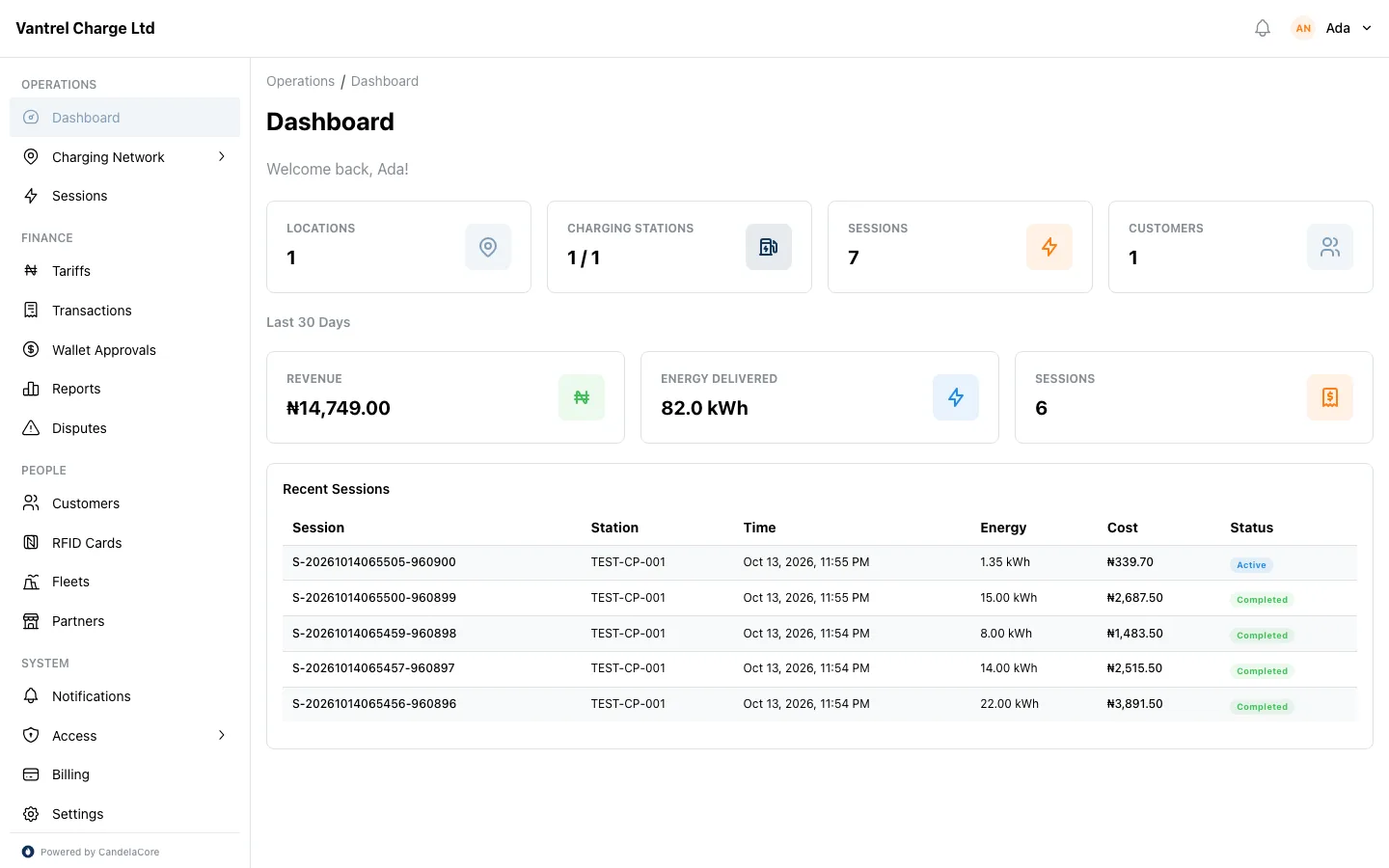This screenshot has width=1389, height=868.
Task: Click the Billing card icon
Action: pos(31,774)
